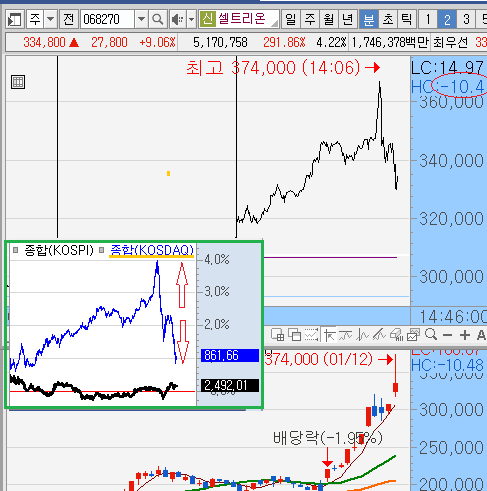Toggle the KOSPI legend square marker
This screenshot has height=491, width=487.
click(x=15, y=250)
